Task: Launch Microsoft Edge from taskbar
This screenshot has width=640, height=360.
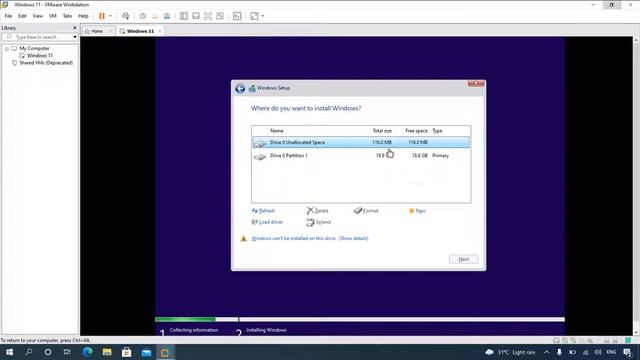Action: click(87, 352)
